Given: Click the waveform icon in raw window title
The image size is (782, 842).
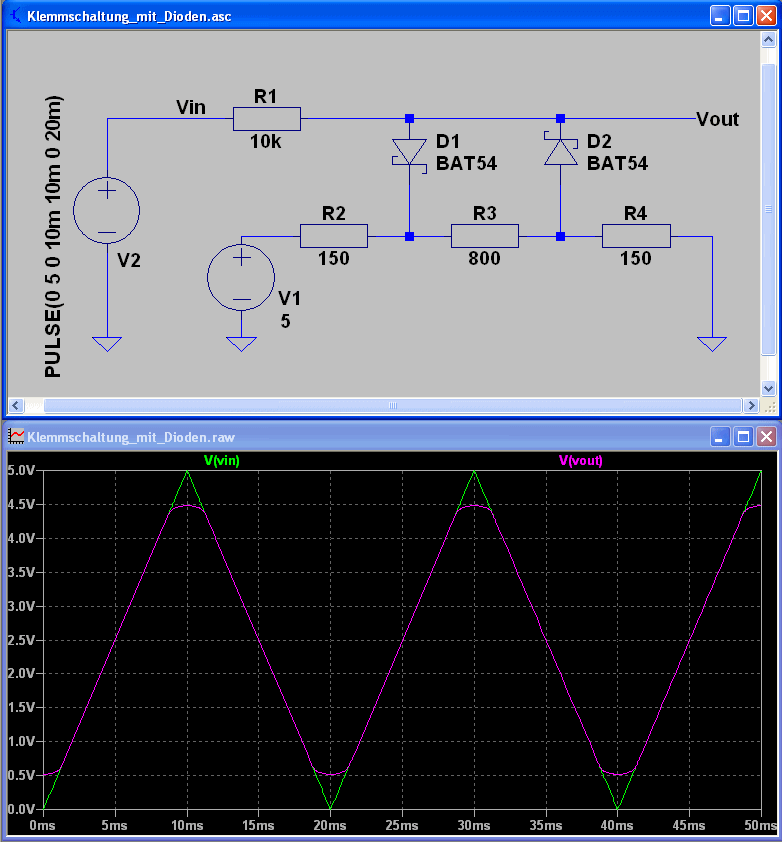Looking at the screenshot, I should coord(16,436).
